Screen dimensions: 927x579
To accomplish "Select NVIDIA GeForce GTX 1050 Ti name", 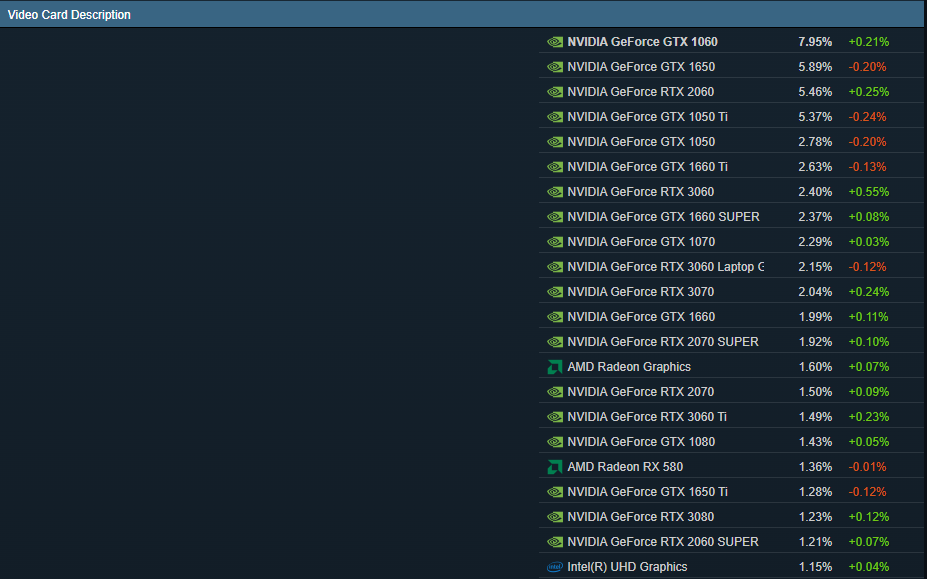I will click(647, 117).
